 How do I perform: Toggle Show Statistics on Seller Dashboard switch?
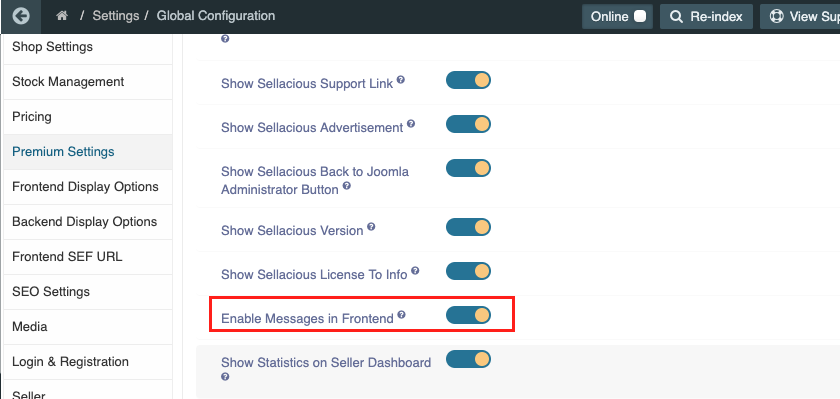pos(468,359)
